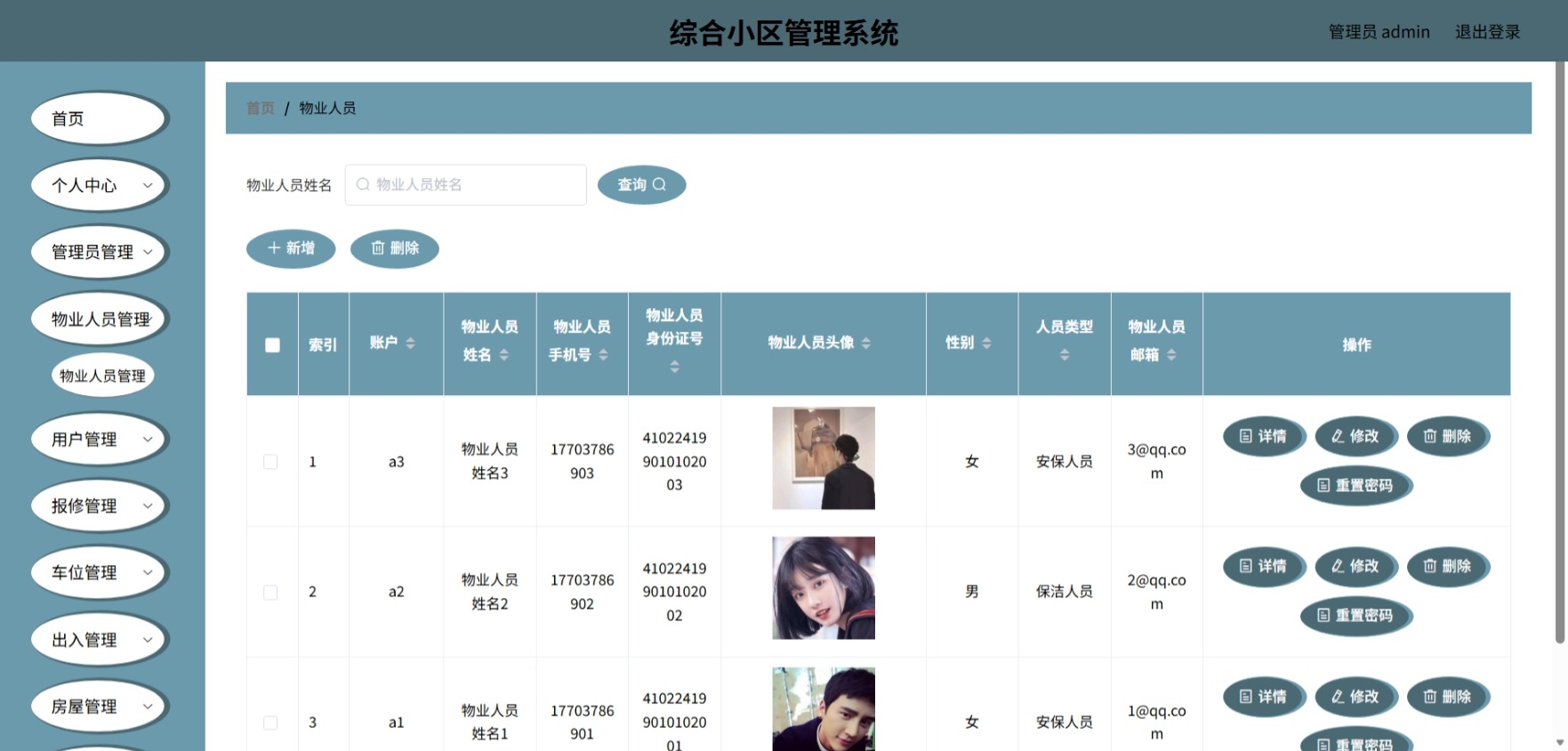Click the 保洁人员 type cell
The image size is (1568, 751).
point(1065,592)
